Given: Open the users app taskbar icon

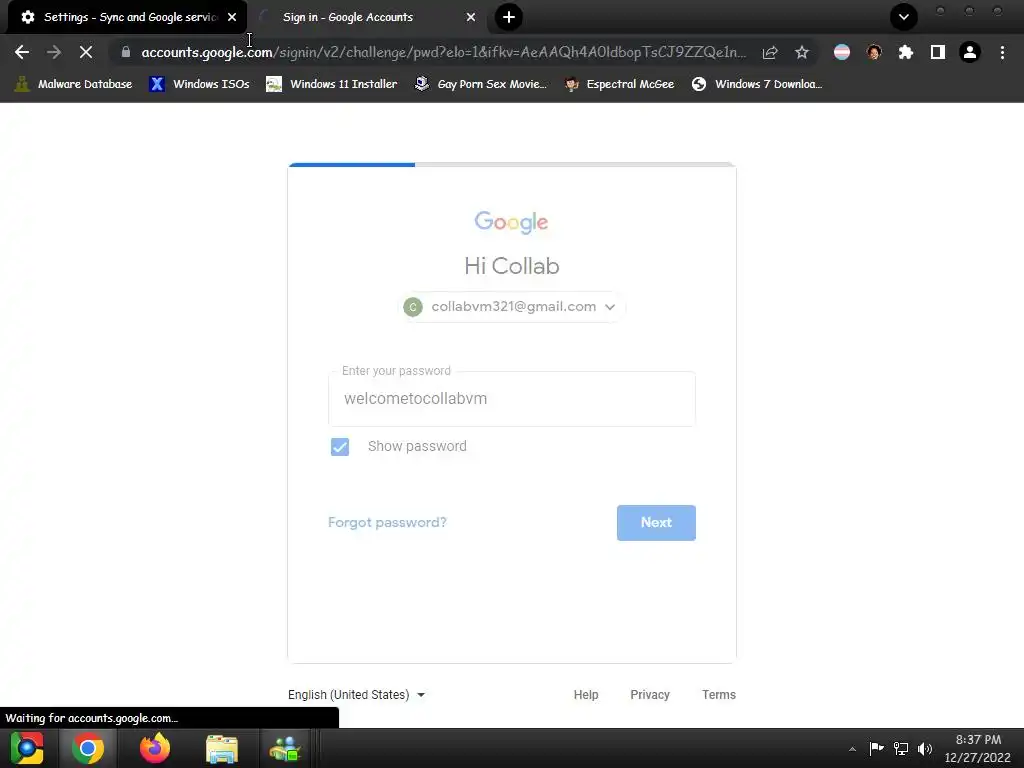Looking at the screenshot, I should (285, 748).
